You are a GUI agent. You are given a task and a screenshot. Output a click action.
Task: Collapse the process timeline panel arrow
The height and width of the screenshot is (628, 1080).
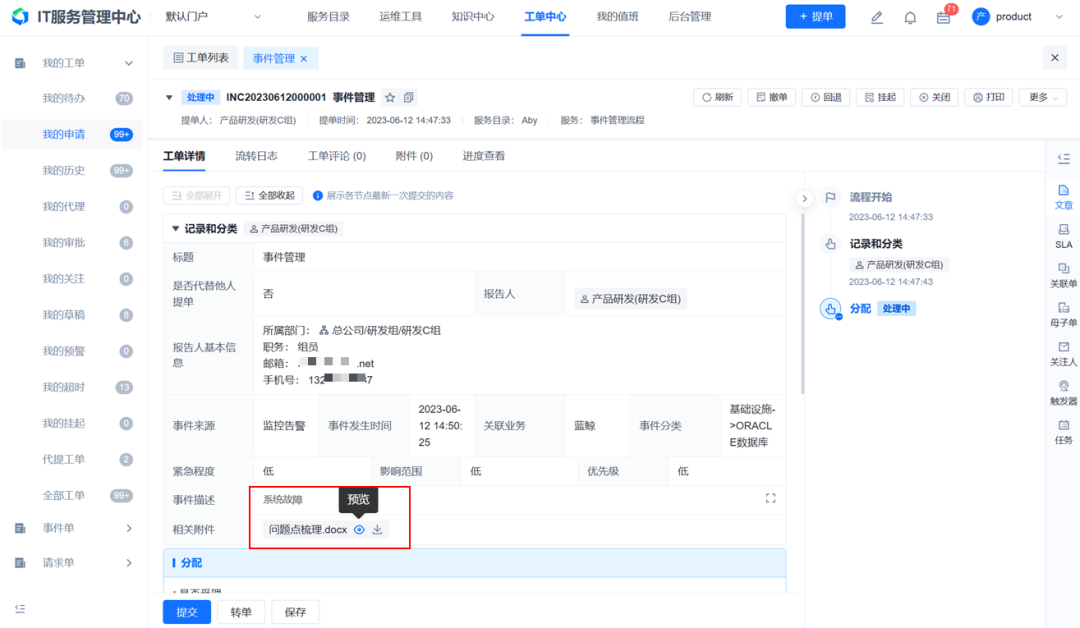click(x=804, y=198)
